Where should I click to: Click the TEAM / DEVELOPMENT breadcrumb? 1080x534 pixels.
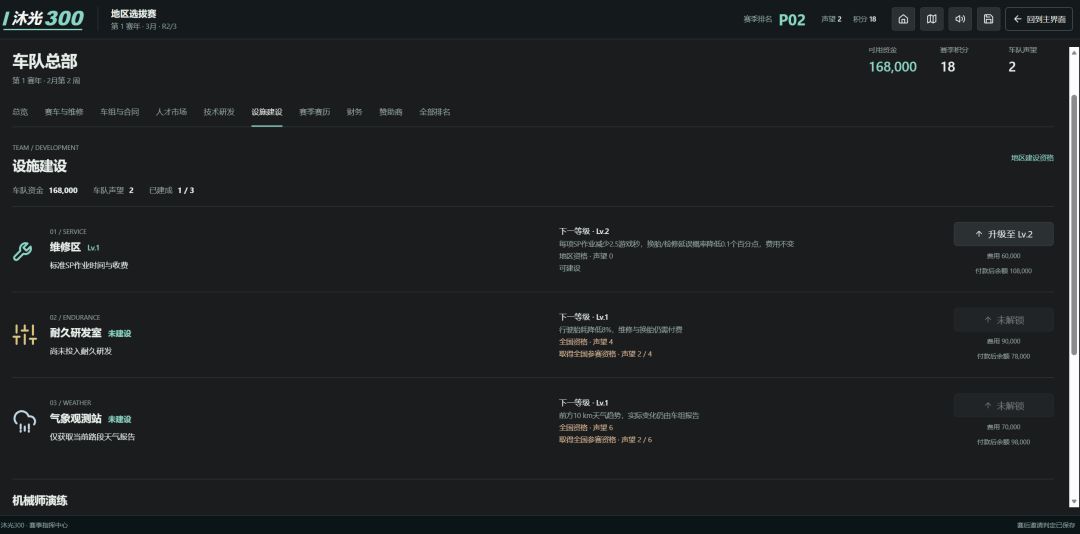pyautogui.click(x=45, y=147)
